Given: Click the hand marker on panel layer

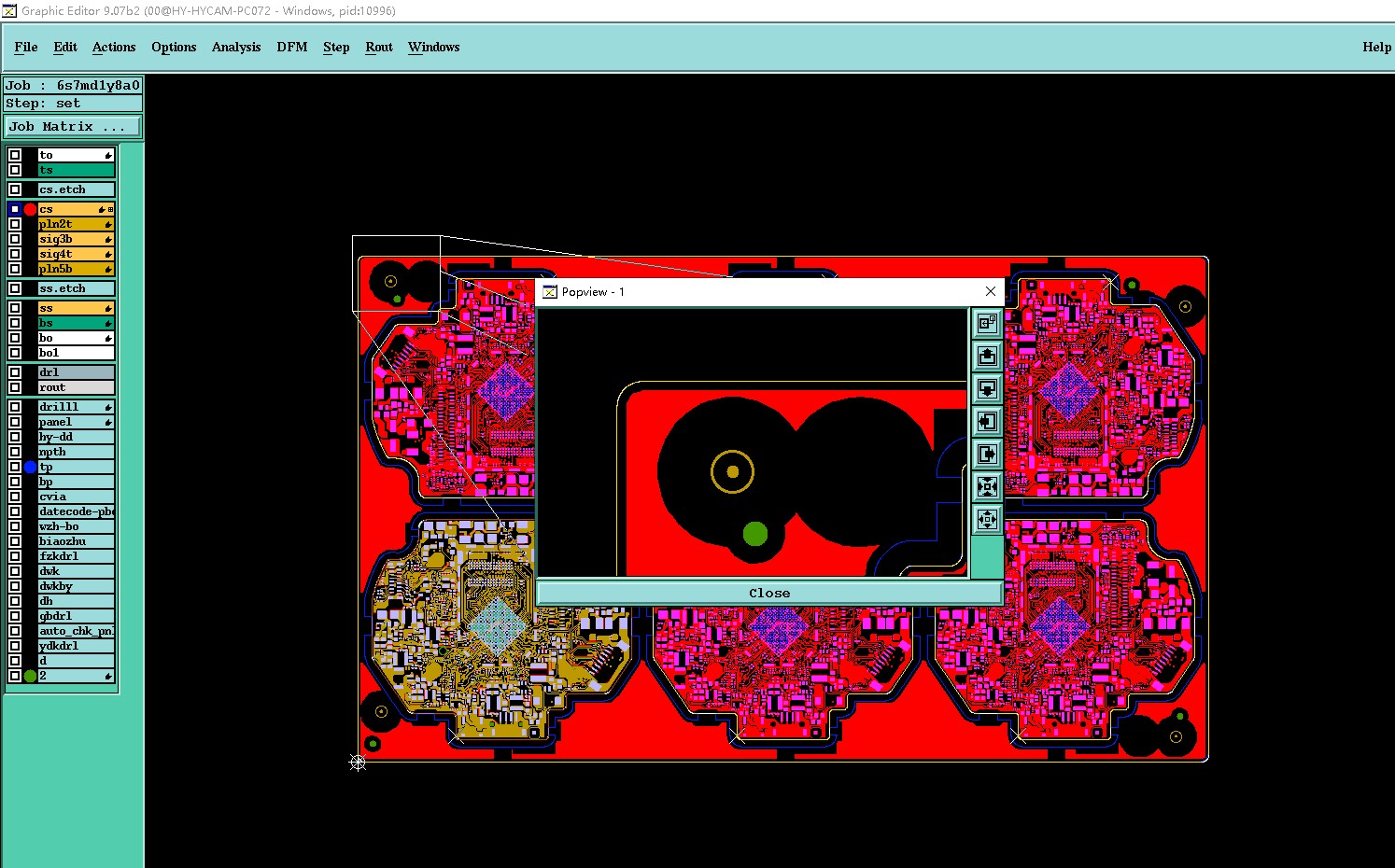Looking at the screenshot, I should point(108,422).
